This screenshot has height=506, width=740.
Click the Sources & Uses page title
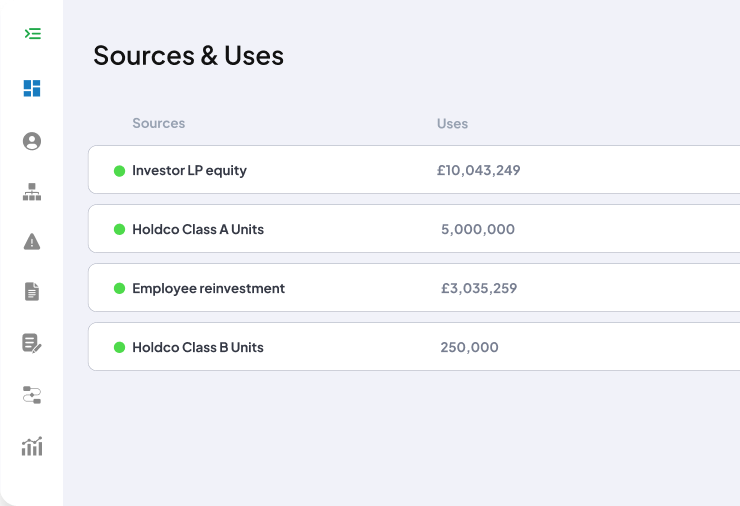188,56
